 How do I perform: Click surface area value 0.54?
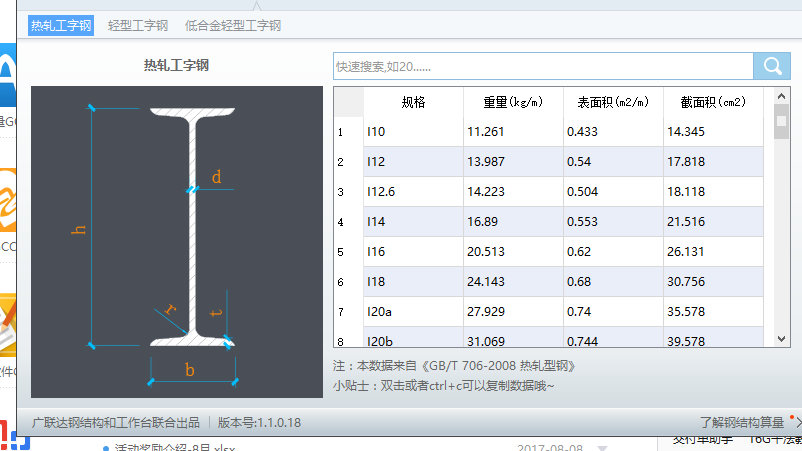click(x=613, y=162)
